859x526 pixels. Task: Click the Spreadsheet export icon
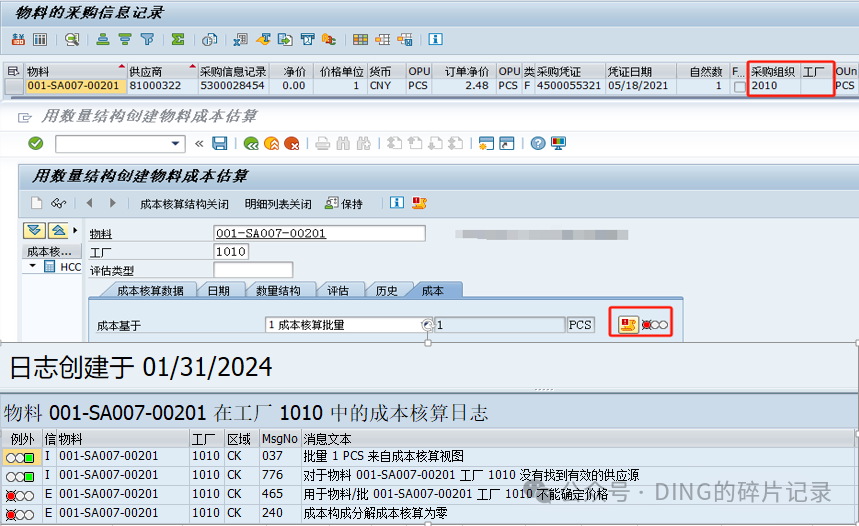click(240, 39)
